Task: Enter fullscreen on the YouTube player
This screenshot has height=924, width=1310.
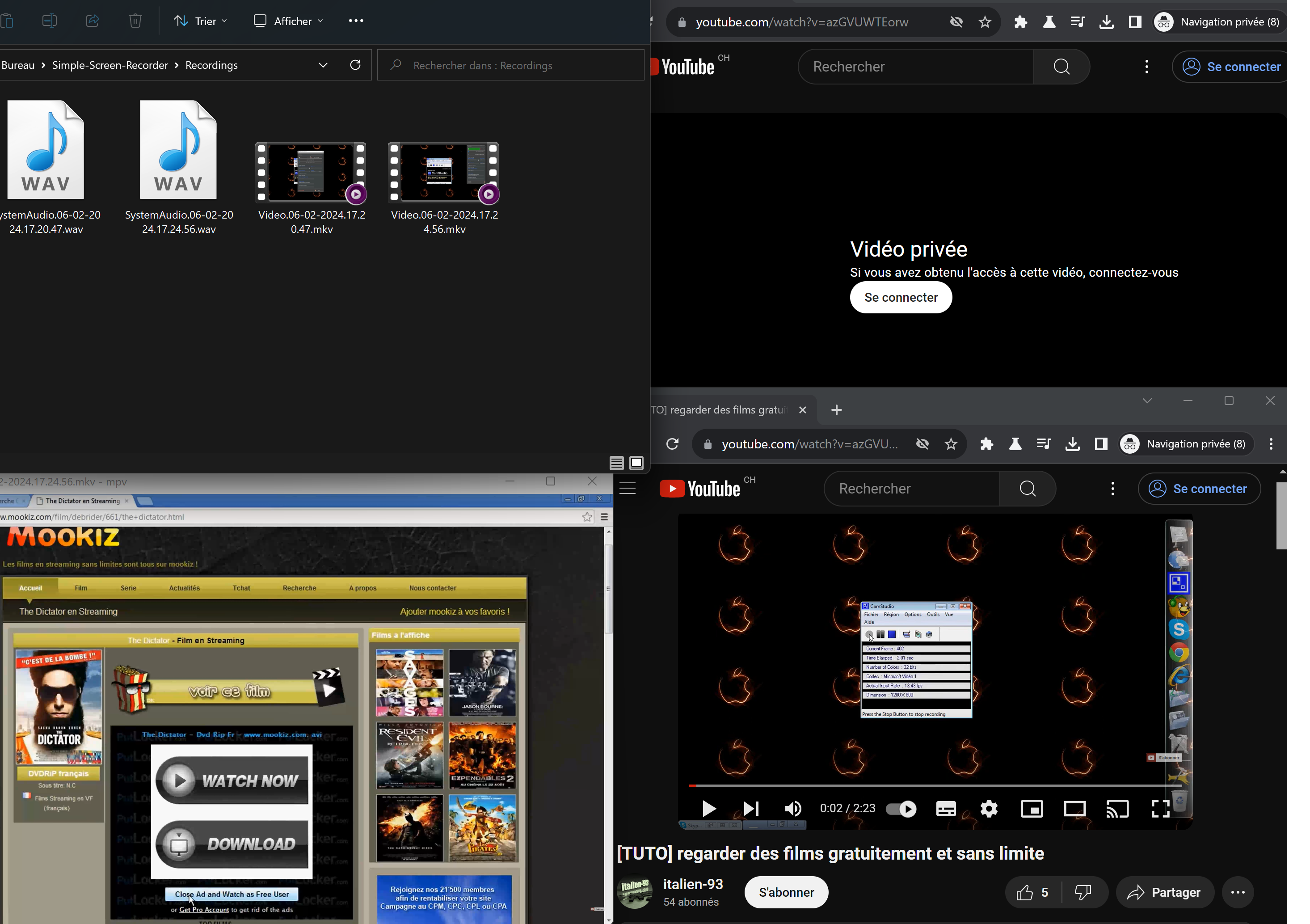Action: pyautogui.click(x=1161, y=809)
